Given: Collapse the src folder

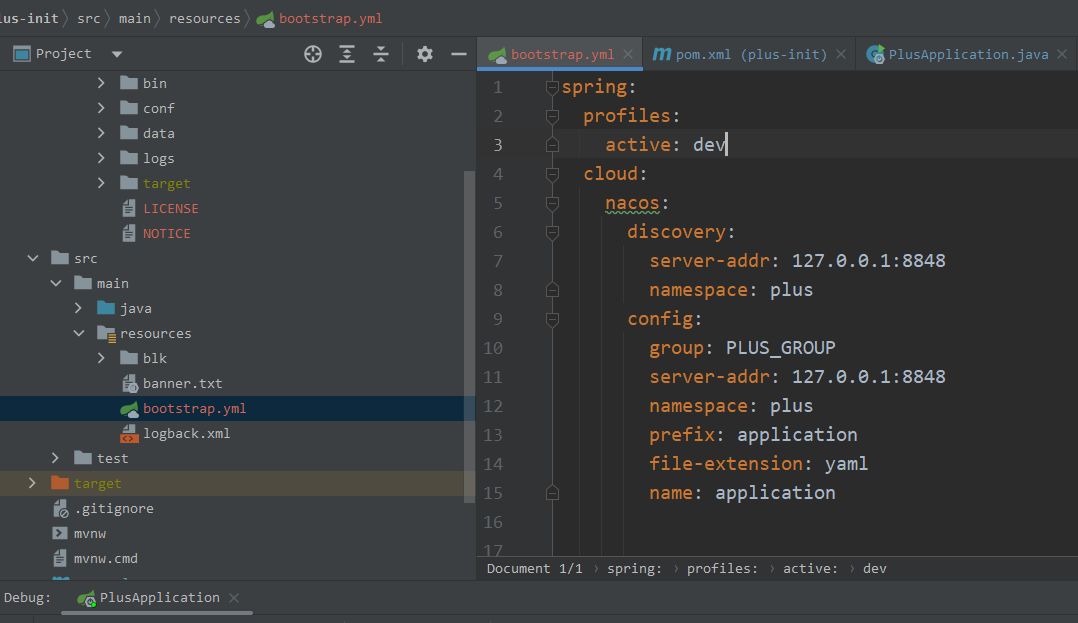Looking at the screenshot, I should [32, 259].
